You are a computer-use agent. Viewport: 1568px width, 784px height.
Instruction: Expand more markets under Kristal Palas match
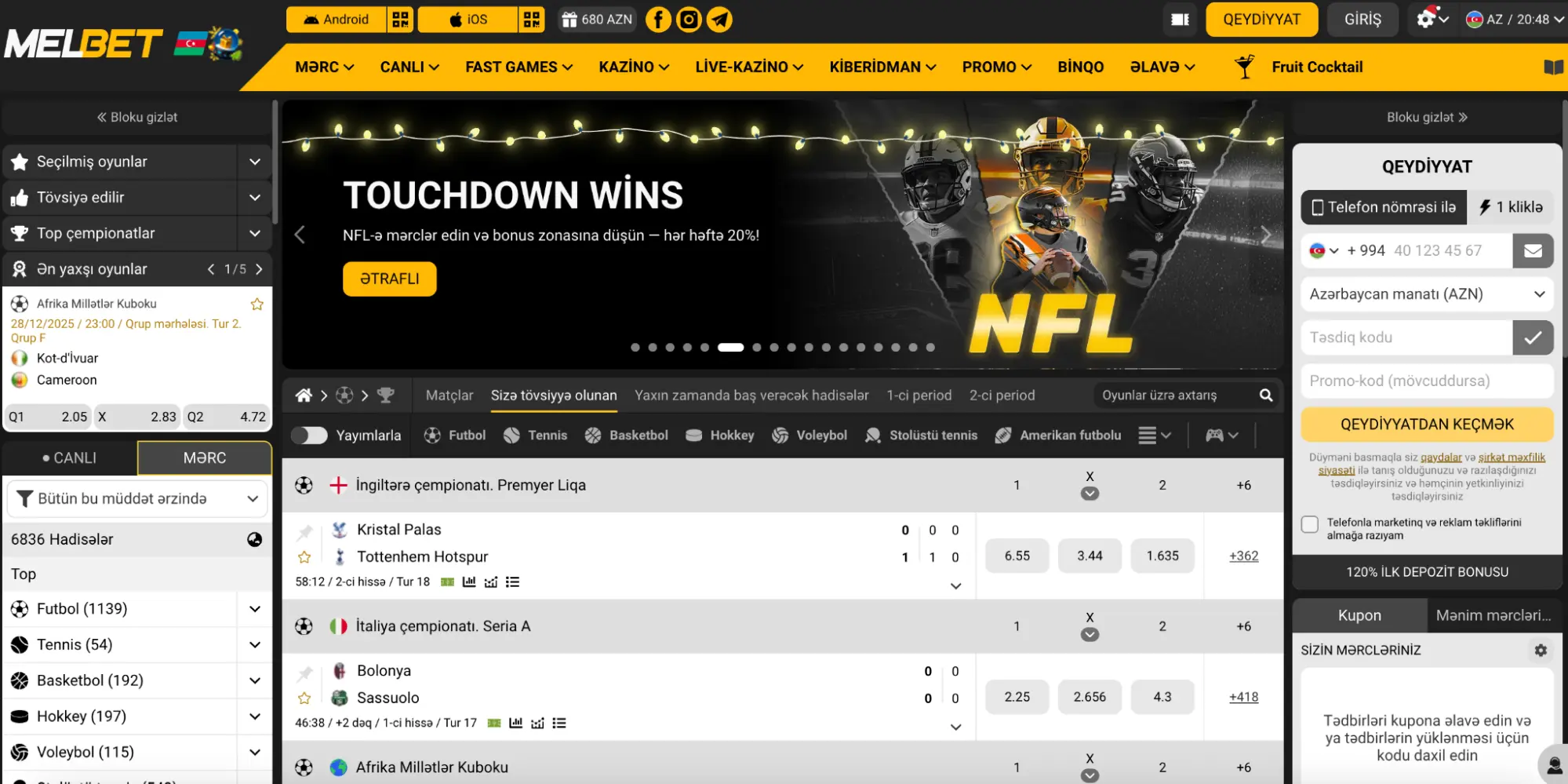(955, 586)
